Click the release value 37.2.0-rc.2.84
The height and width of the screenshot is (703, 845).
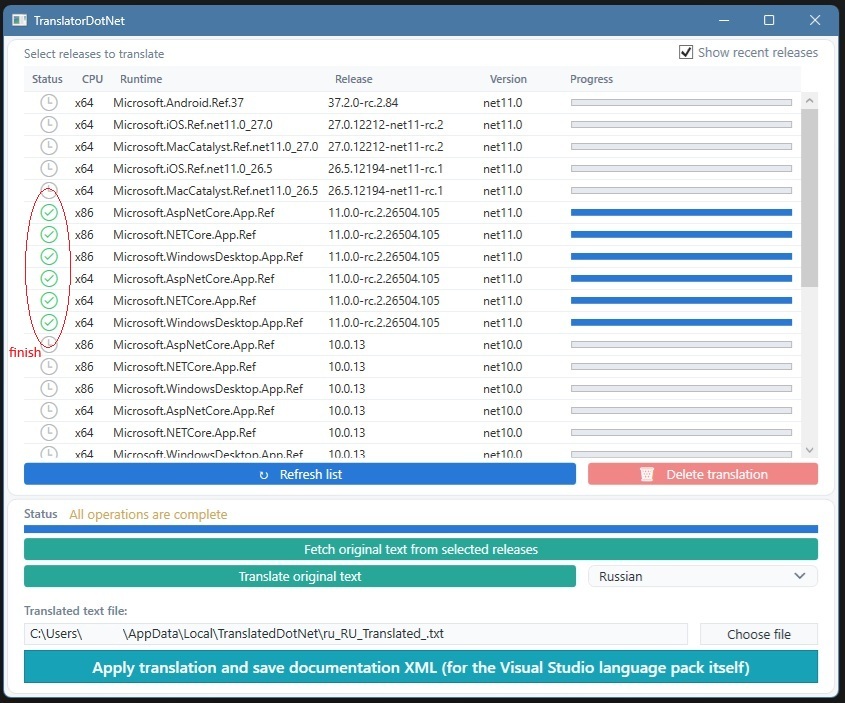[x=363, y=102]
